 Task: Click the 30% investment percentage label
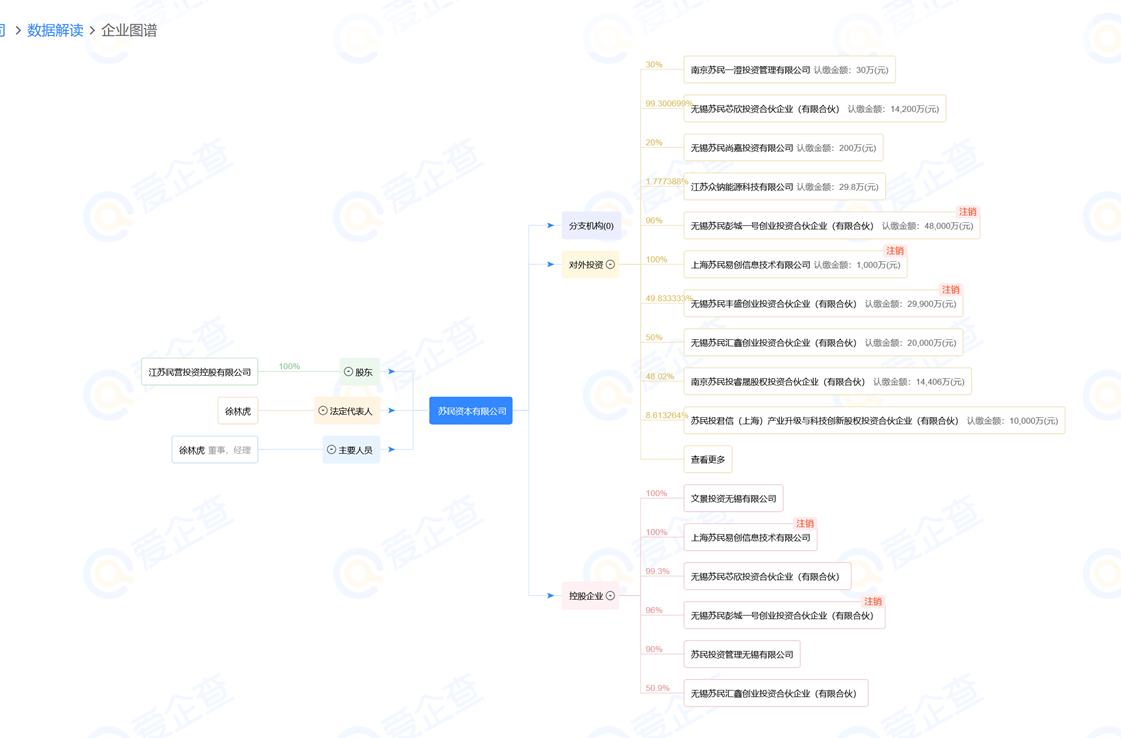(x=653, y=64)
